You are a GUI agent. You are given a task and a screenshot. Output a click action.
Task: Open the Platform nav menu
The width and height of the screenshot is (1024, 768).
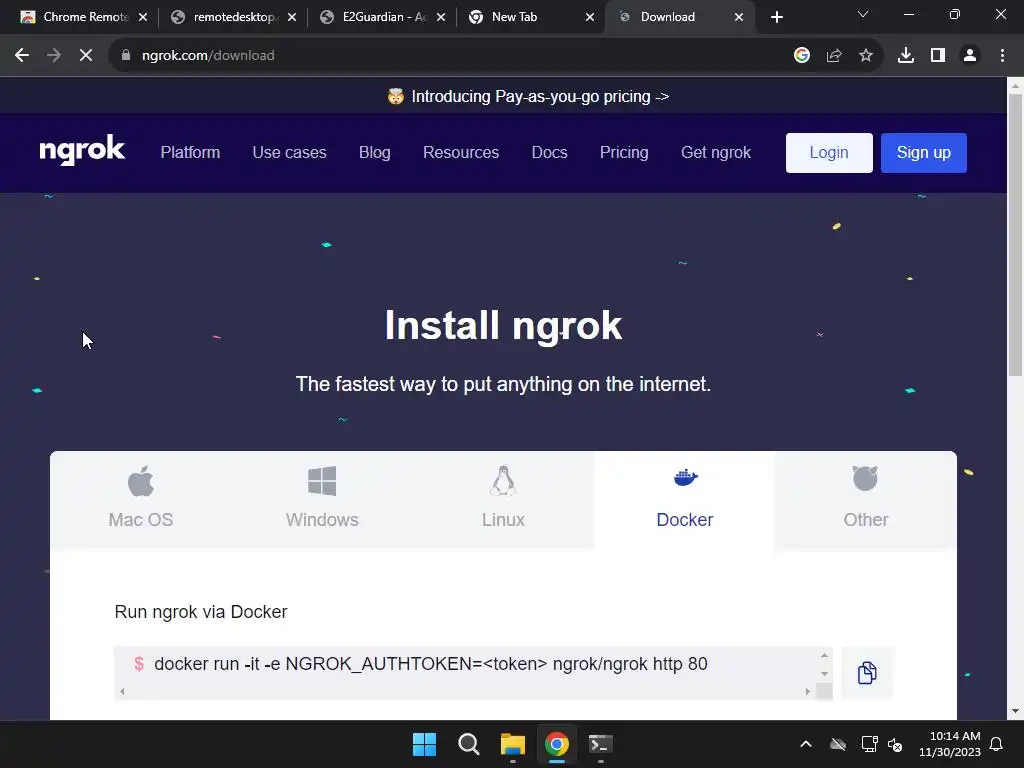coord(190,152)
